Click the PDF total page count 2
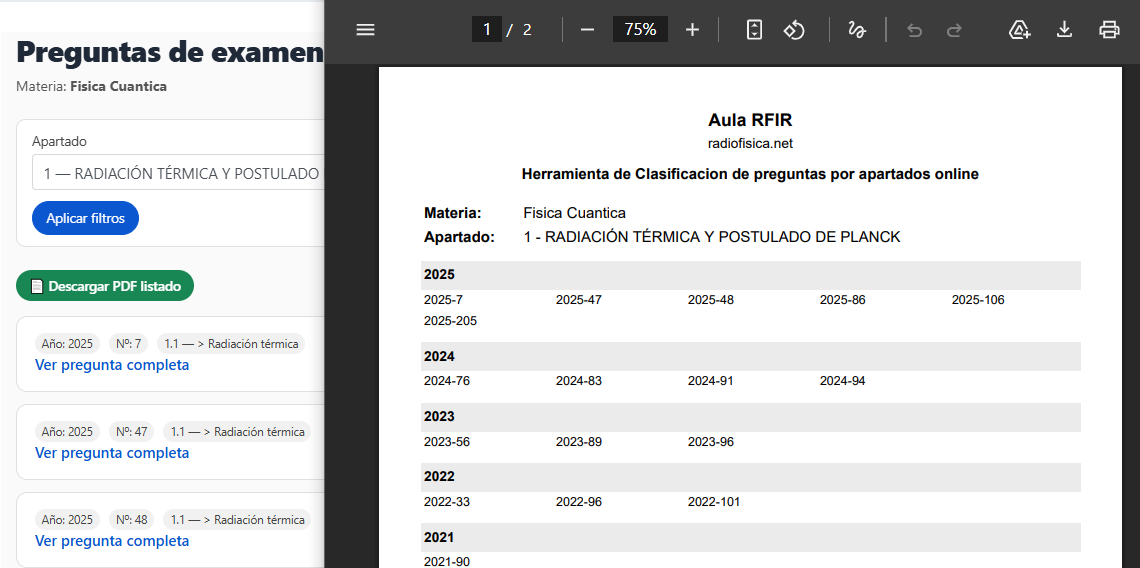1140x568 pixels. tap(527, 30)
